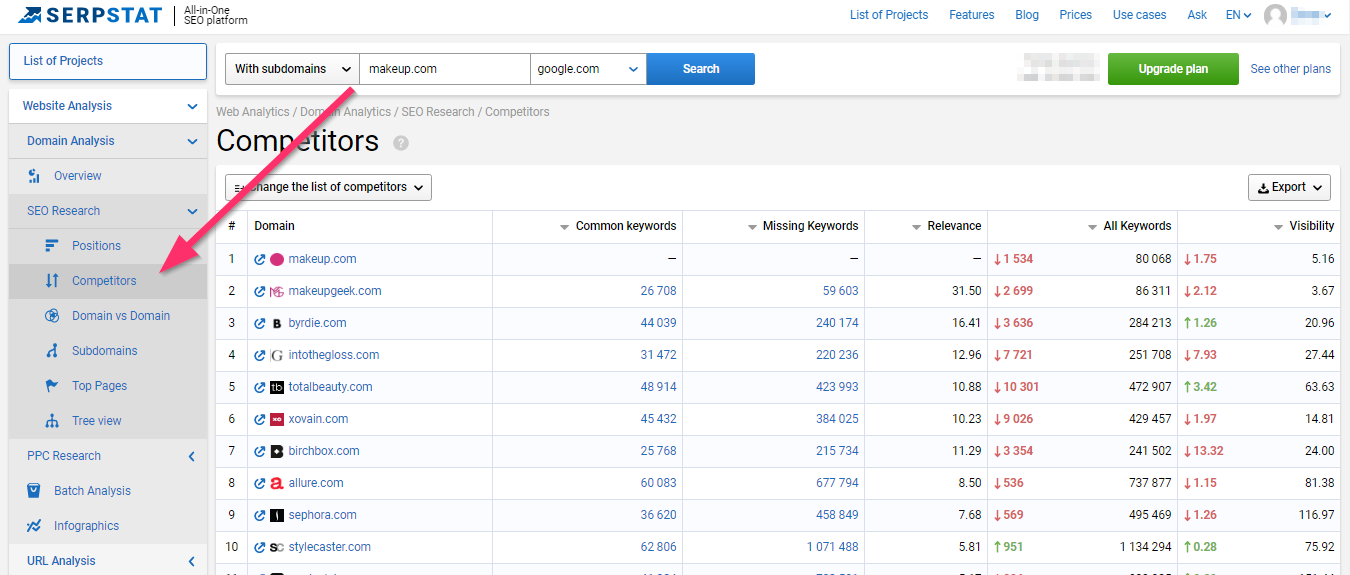Click the allure.com favicon
Image resolution: width=1350 pixels, height=575 pixels.
pos(277,483)
